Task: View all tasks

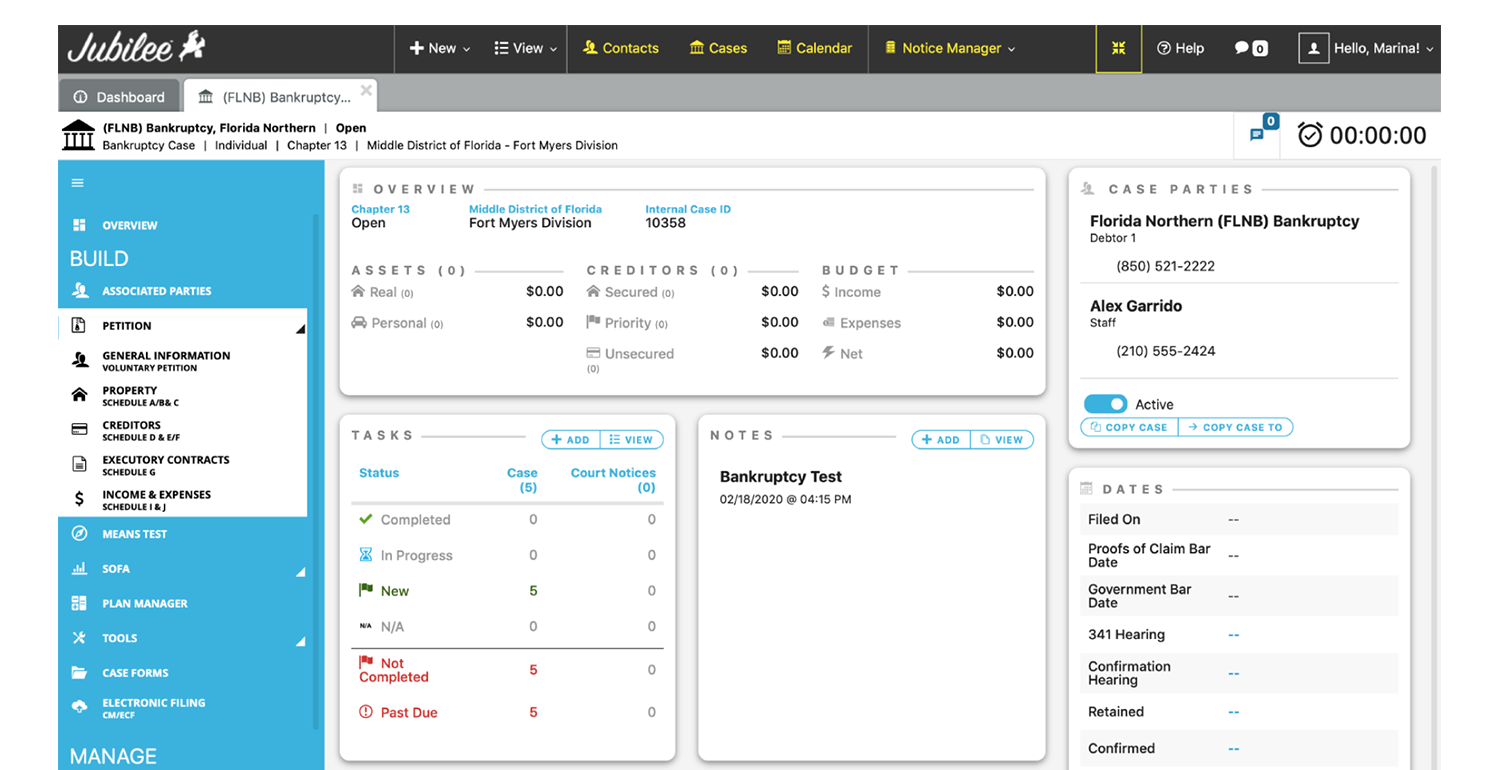Action: click(631, 440)
